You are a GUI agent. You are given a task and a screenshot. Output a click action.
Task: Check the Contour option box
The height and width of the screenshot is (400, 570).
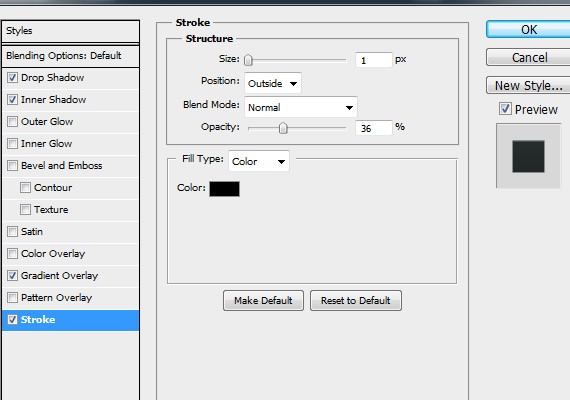click(25, 188)
